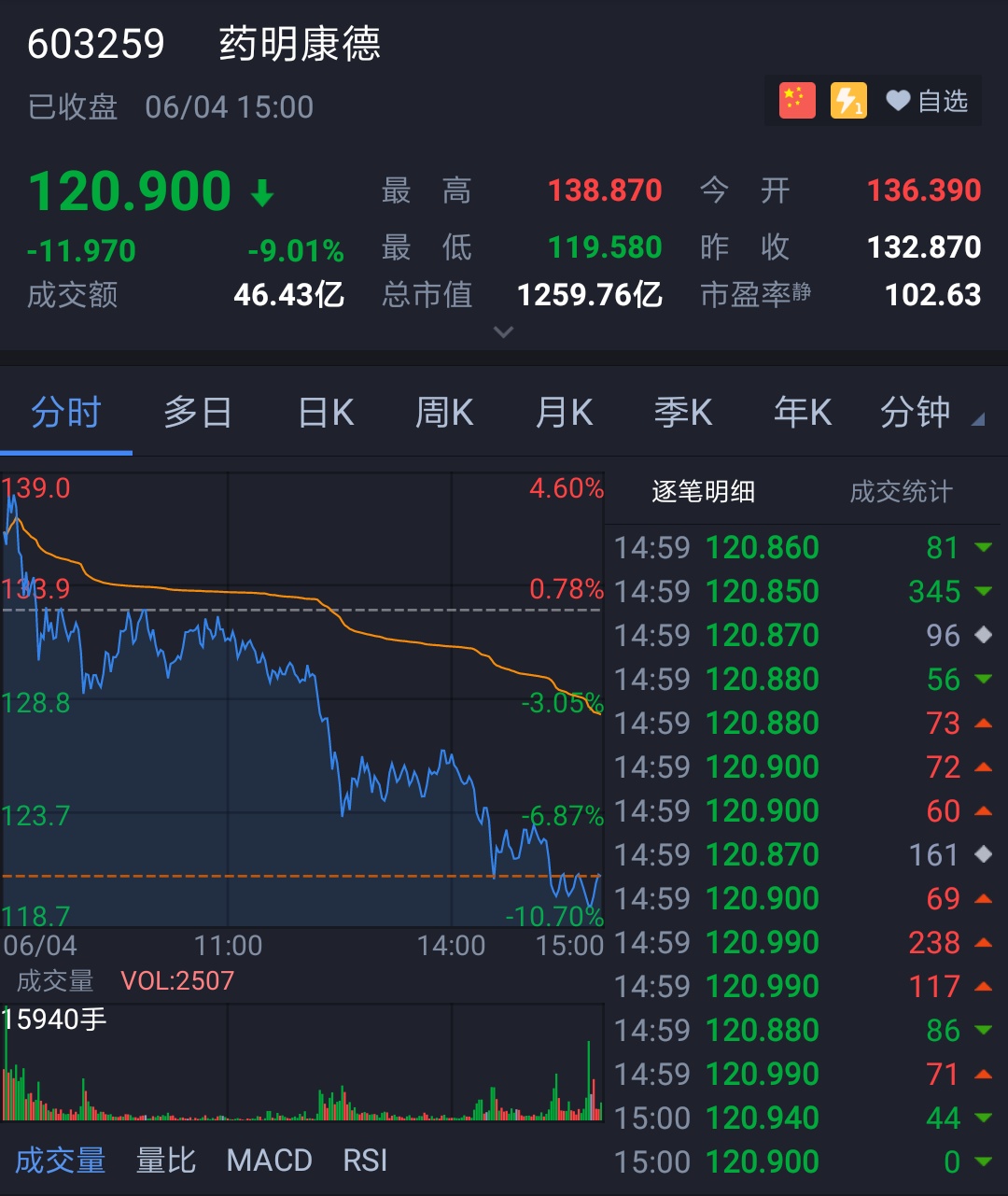Screen dimensions: 1008x1196
Task: Tap the trade row with volume 117
Action: [806, 986]
